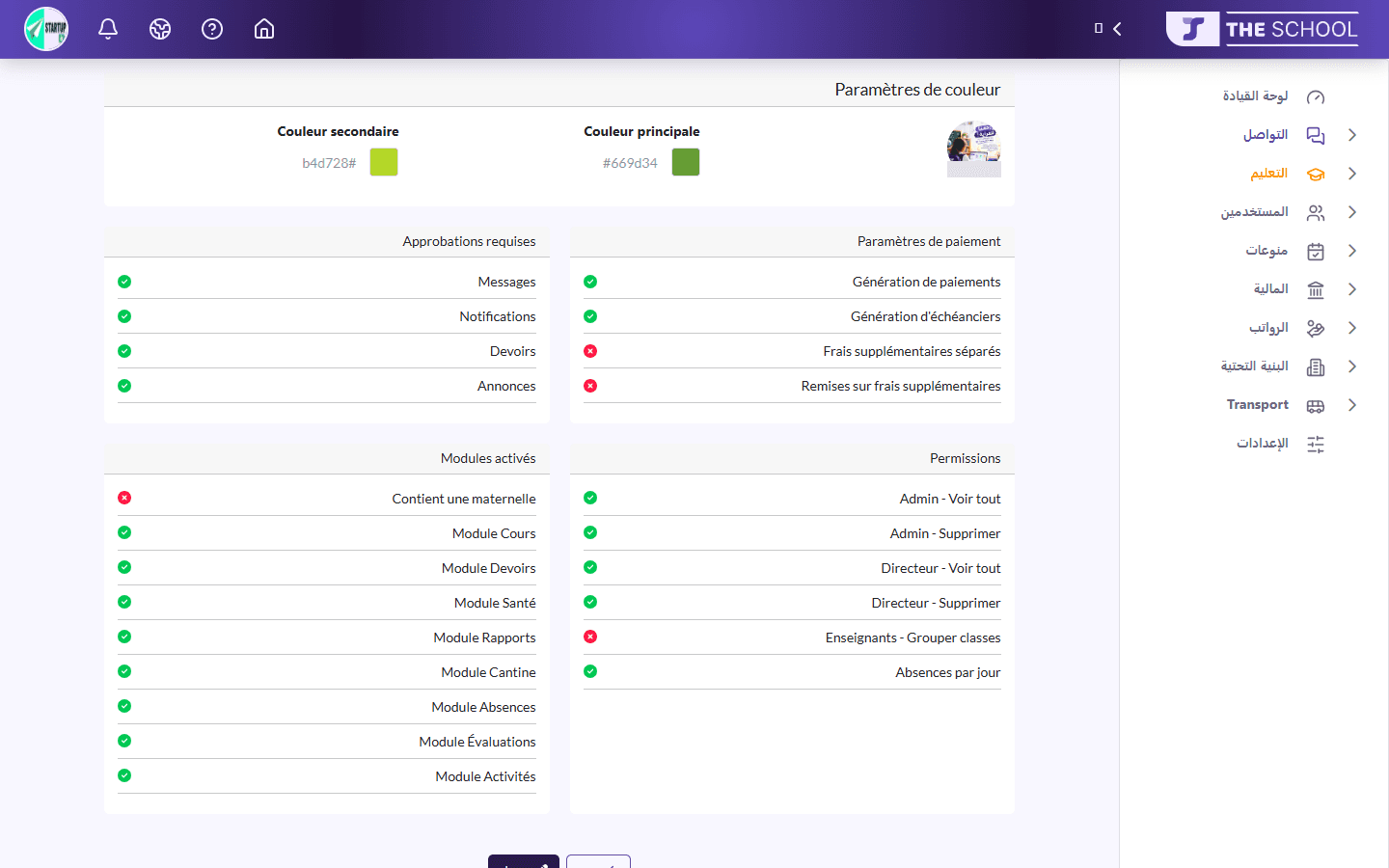
Task: Pick the Couleur secondaire lime swatch
Action: click(384, 162)
